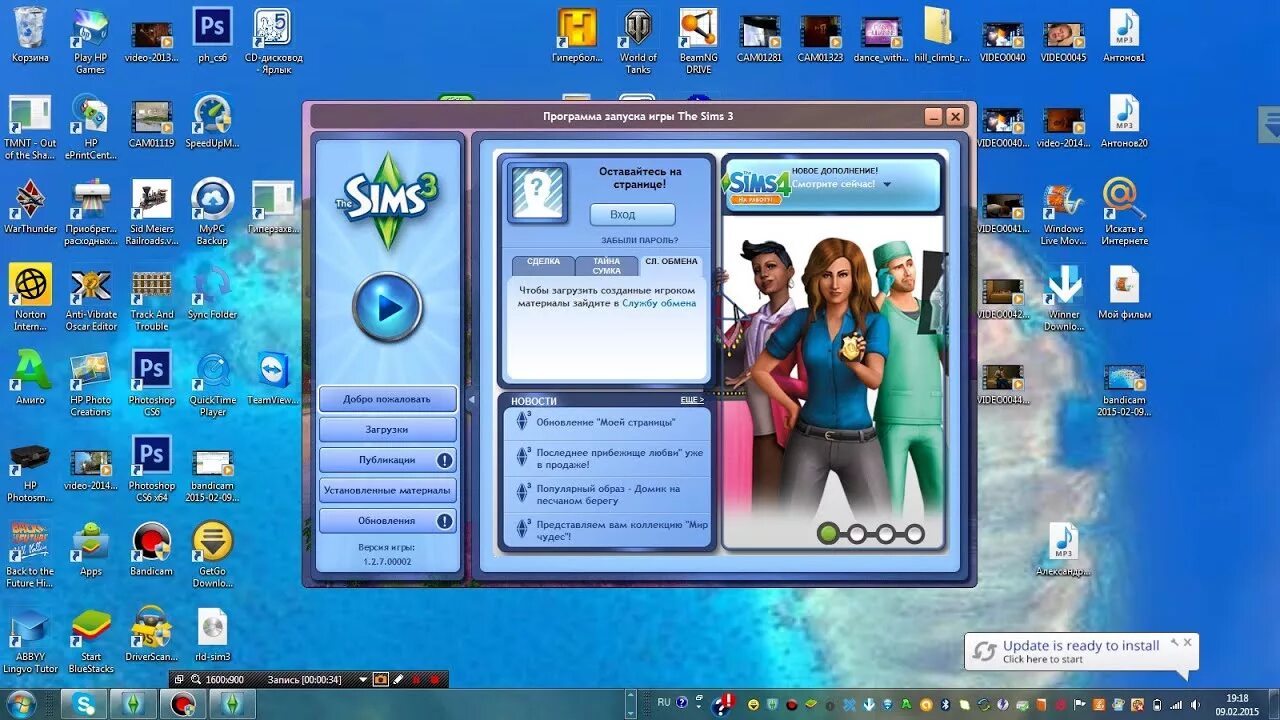Open the Амиго browser icon

coord(30,378)
